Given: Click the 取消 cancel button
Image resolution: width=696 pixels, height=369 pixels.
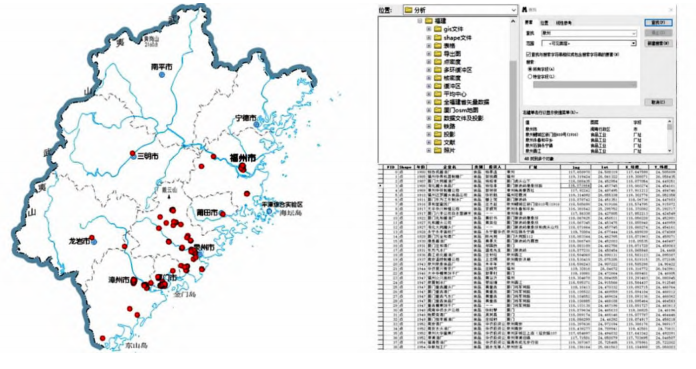Looking at the screenshot, I should 658,102.
